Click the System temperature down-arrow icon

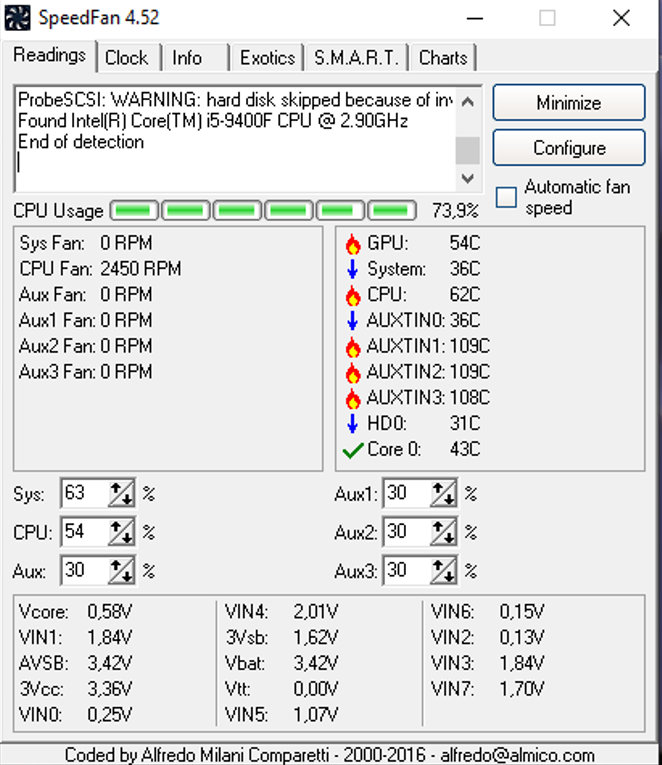(352, 269)
